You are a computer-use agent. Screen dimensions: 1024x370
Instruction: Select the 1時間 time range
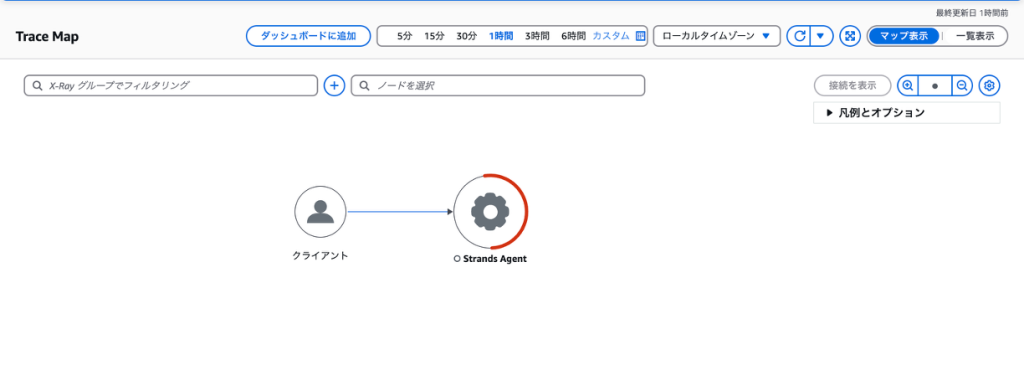point(501,36)
